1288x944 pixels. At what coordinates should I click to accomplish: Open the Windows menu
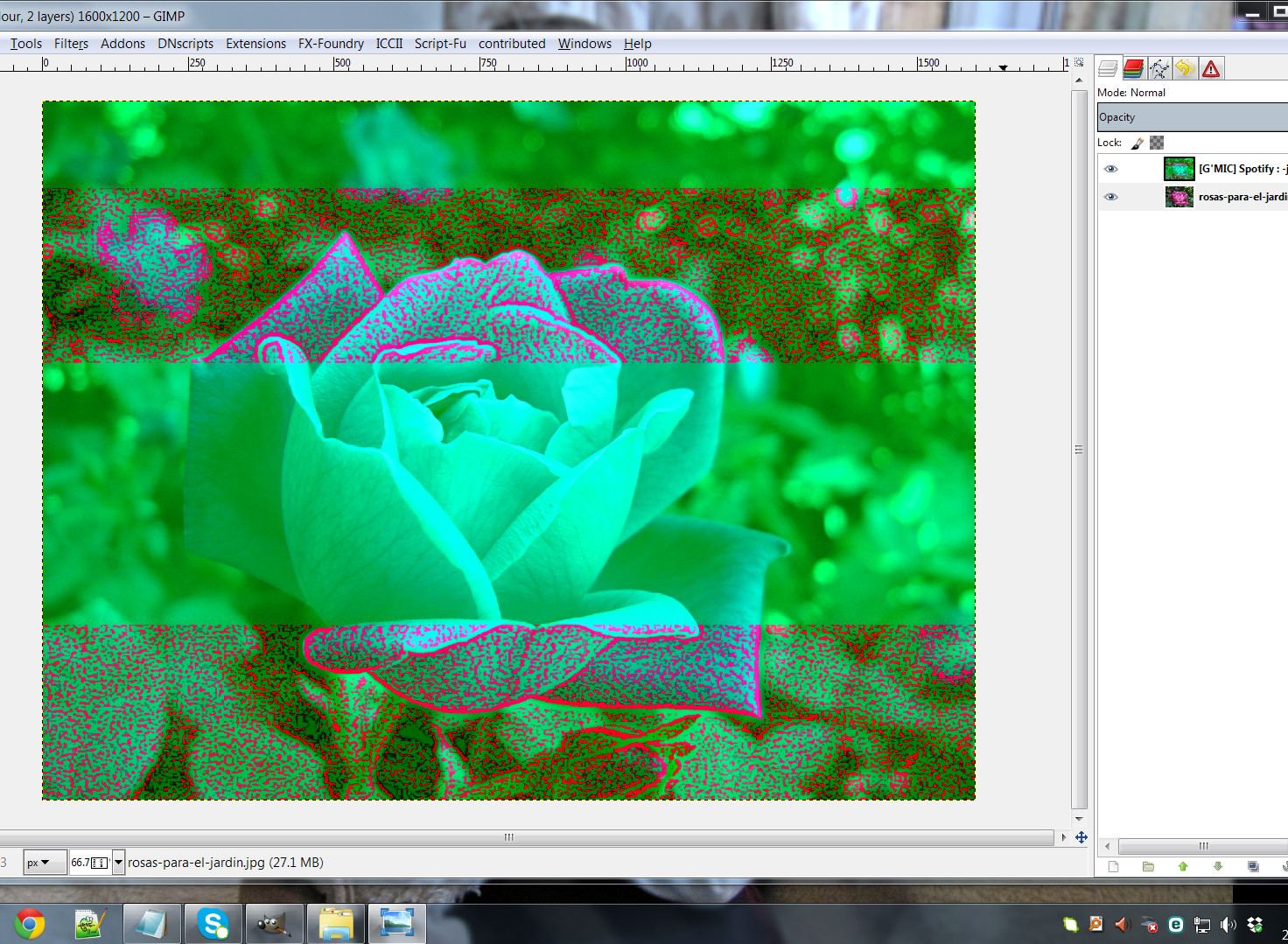coord(584,44)
